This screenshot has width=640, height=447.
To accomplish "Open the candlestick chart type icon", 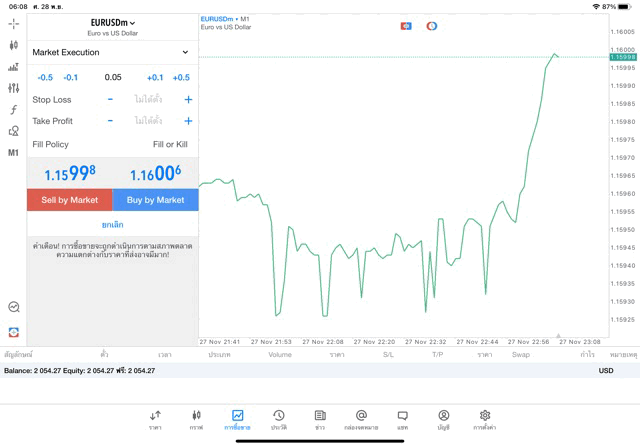I will (13, 45).
